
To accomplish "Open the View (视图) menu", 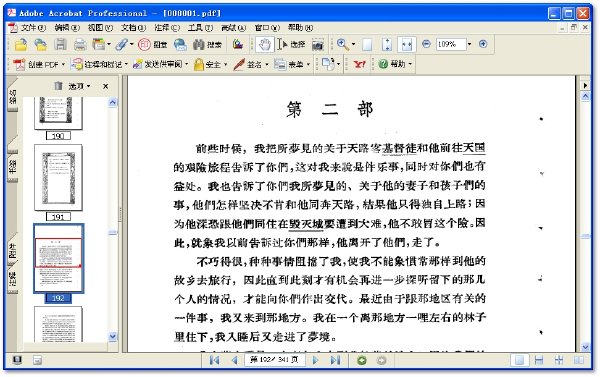I will pos(100,28).
